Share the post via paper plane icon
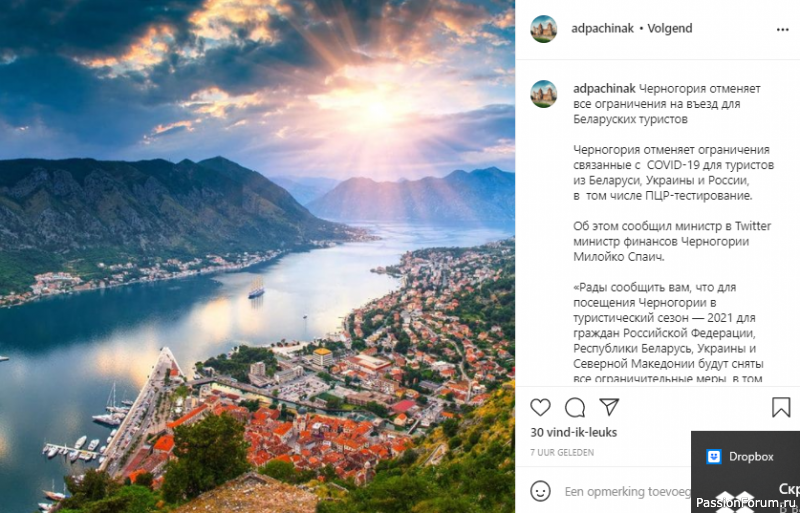Screen dimensions: 800x513 (609, 407)
